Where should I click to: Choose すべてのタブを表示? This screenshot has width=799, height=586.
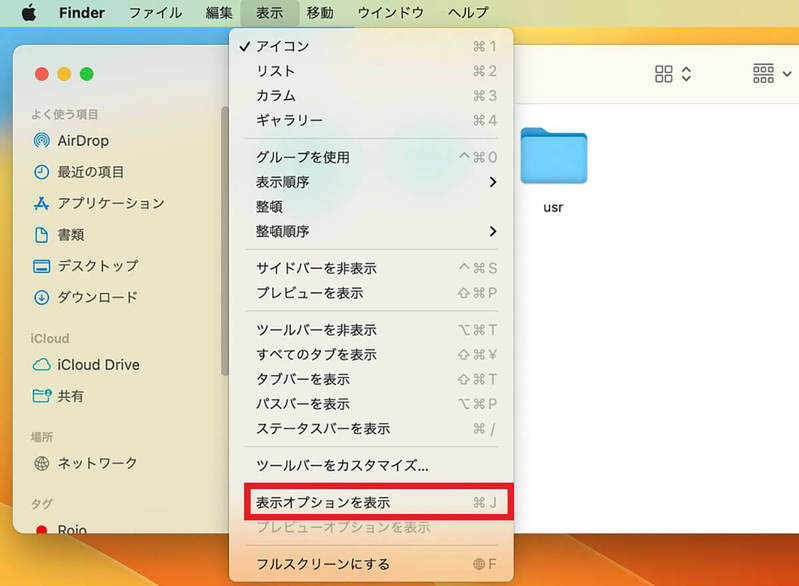pos(371,354)
